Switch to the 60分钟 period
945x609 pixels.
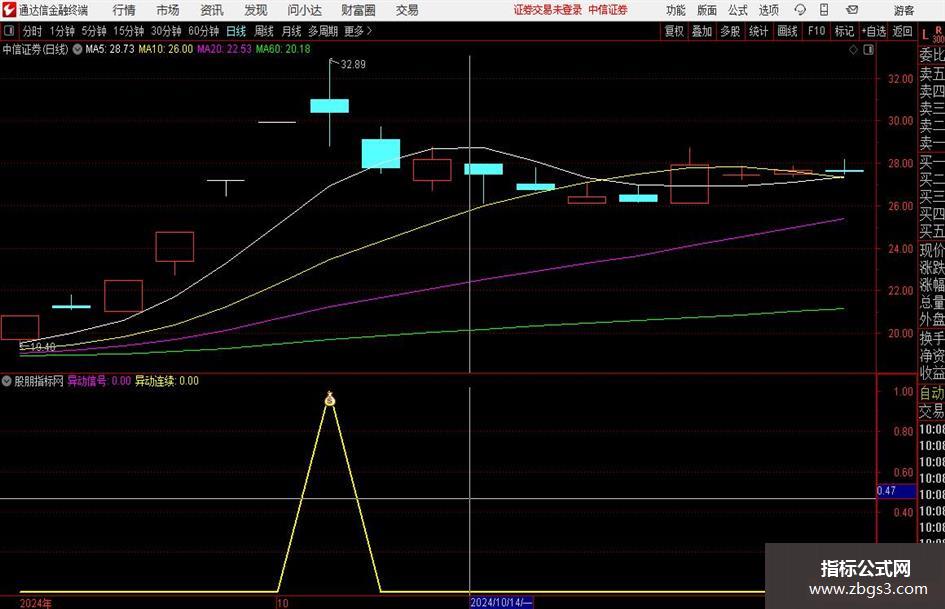coord(204,31)
